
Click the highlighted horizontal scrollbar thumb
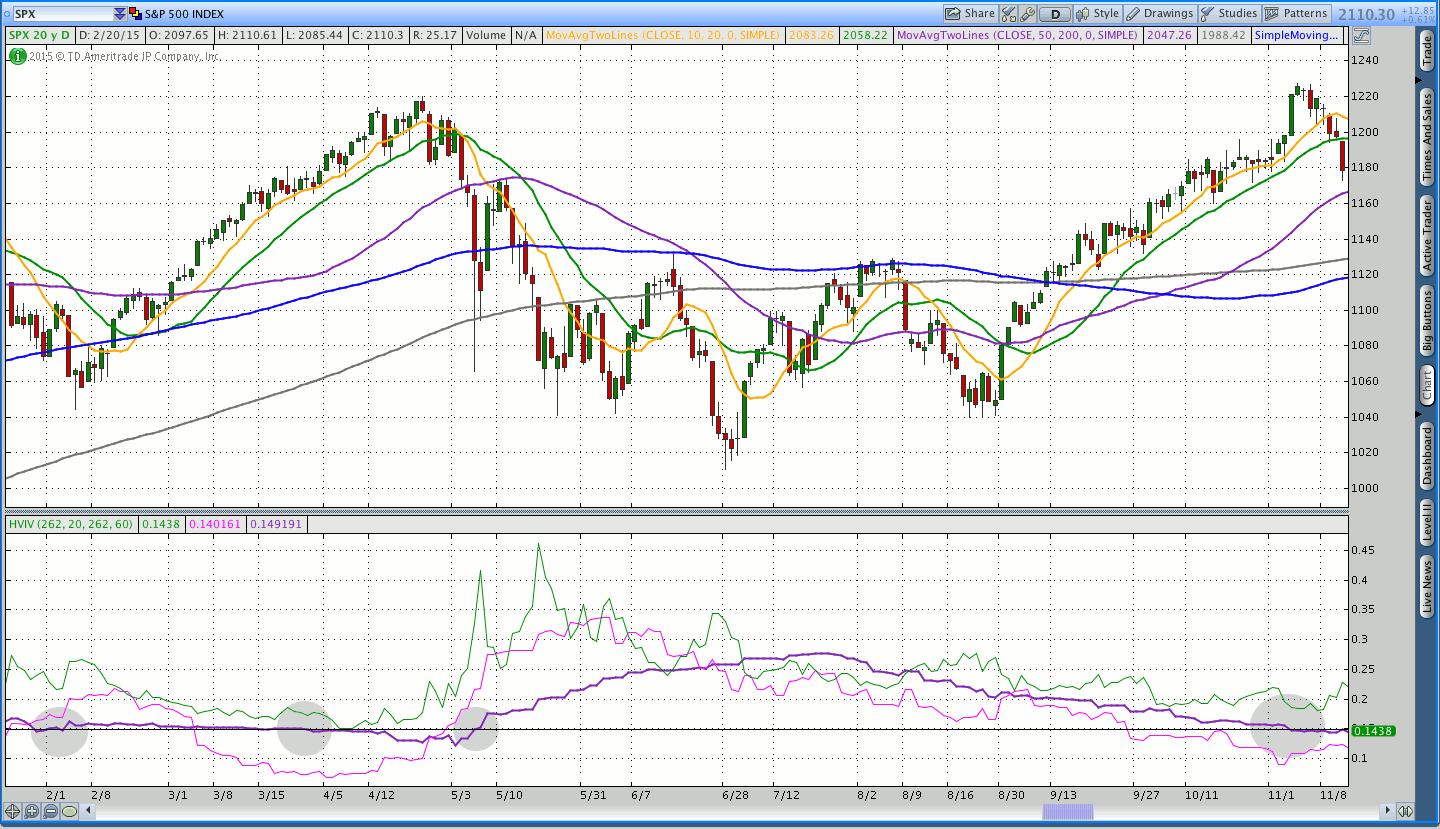[x=1068, y=811]
